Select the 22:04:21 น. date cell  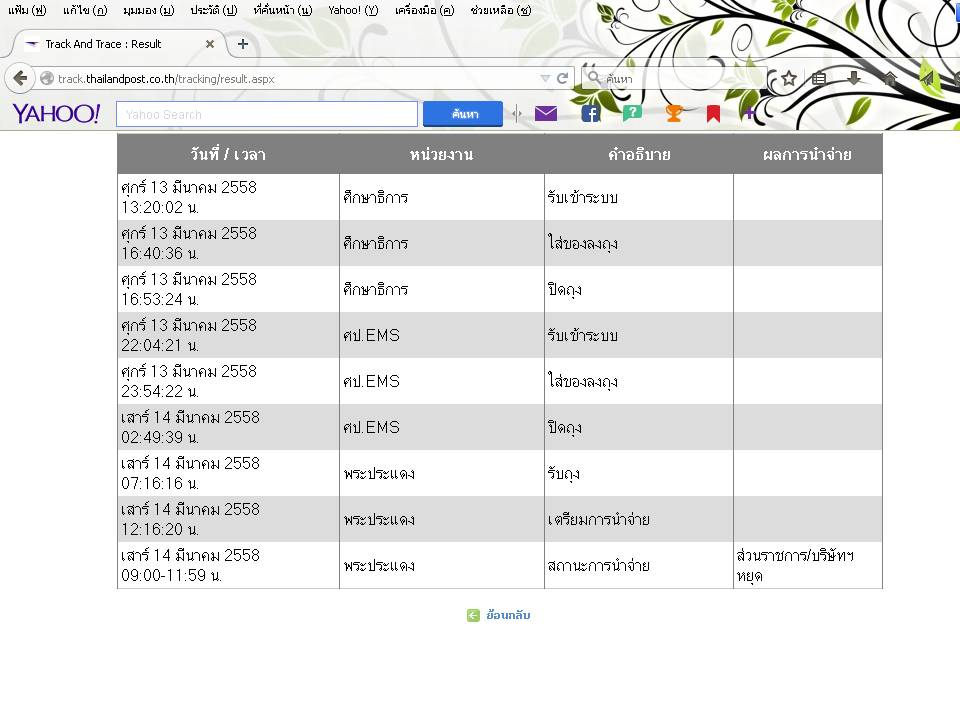[x=228, y=335]
